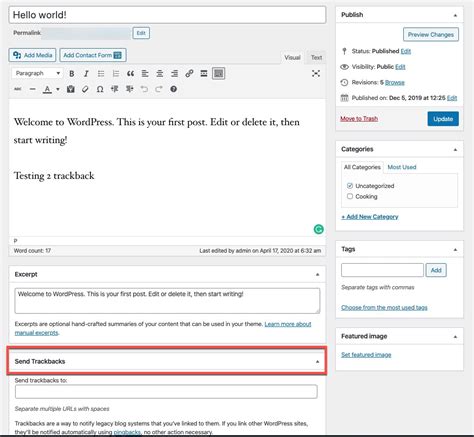Undo the last edit
Viewport: 474px width, 437px height.
(x=144, y=89)
